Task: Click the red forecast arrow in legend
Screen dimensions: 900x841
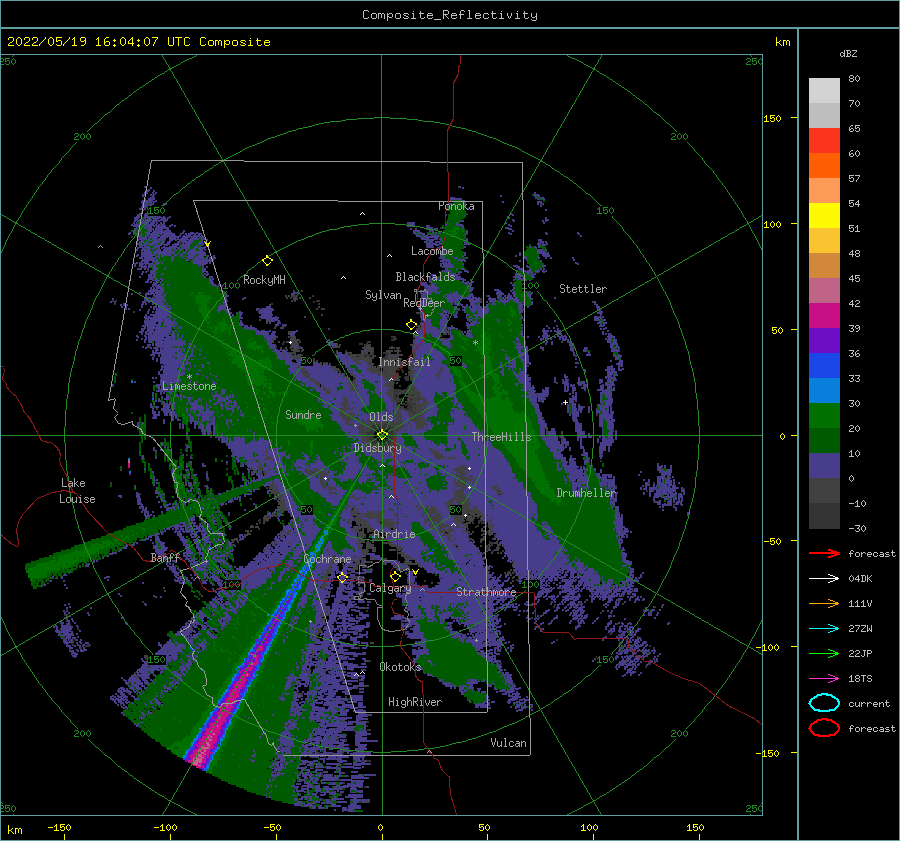Action: click(x=824, y=553)
